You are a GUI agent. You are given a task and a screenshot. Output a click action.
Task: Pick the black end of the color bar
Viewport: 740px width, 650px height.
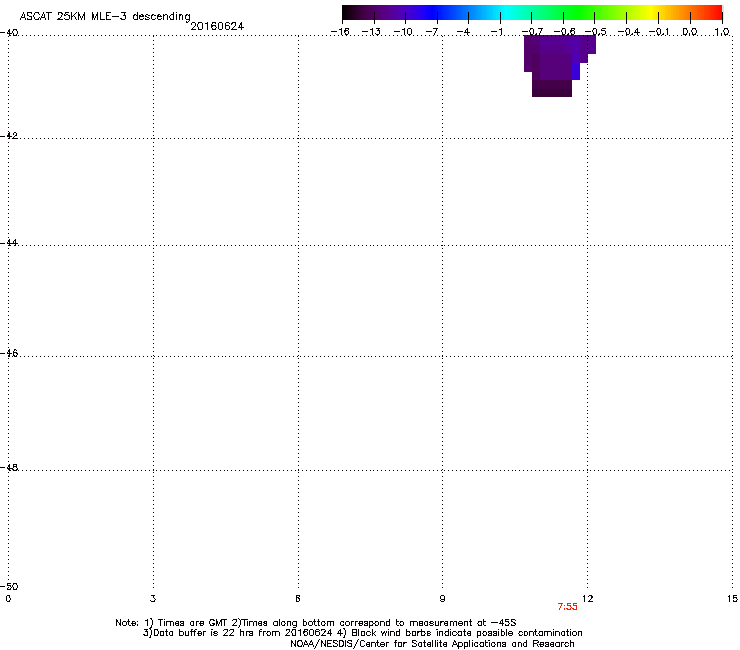[x=349, y=13]
